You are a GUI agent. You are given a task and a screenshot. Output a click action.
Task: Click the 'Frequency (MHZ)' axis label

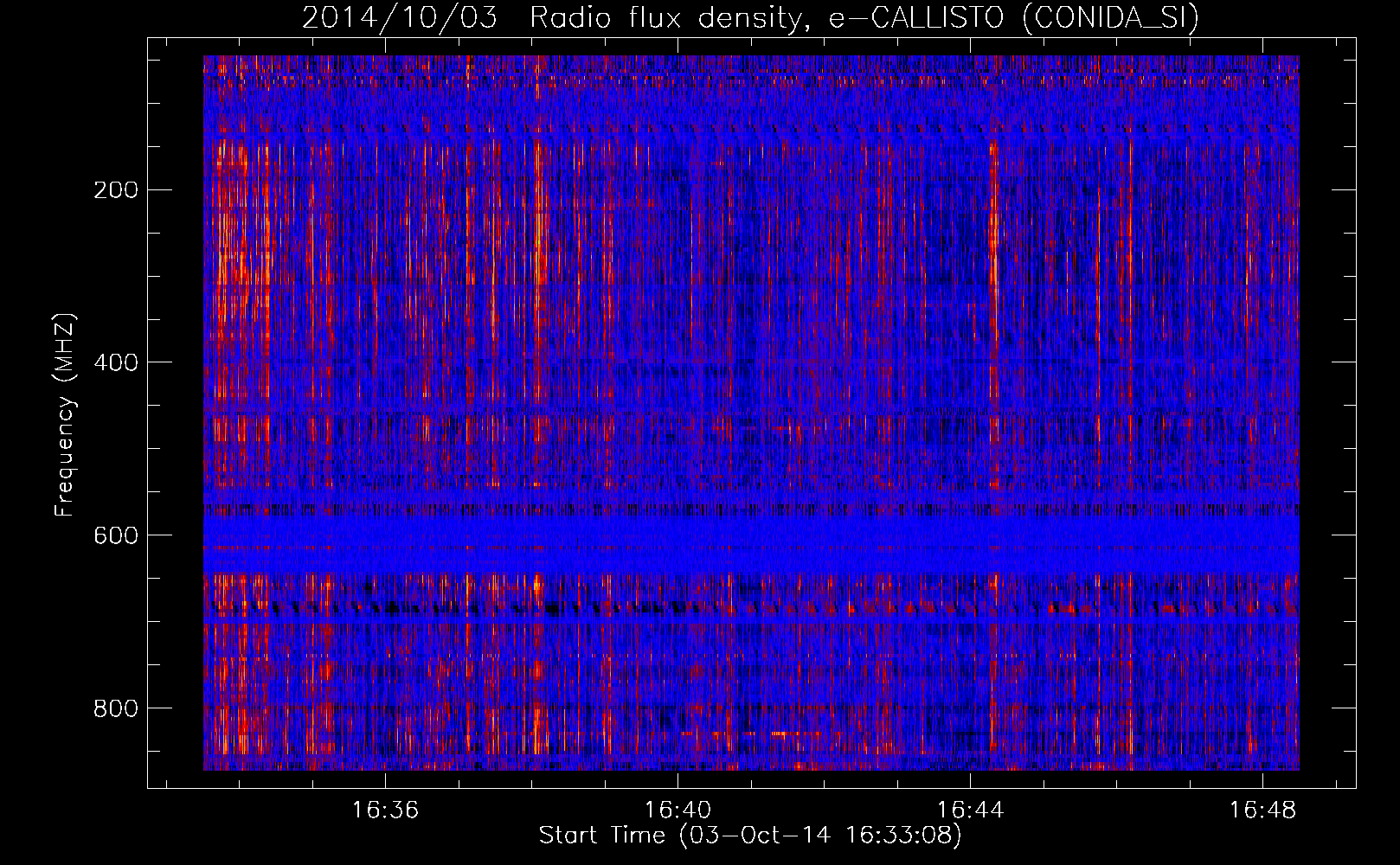(x=65, y=414)
